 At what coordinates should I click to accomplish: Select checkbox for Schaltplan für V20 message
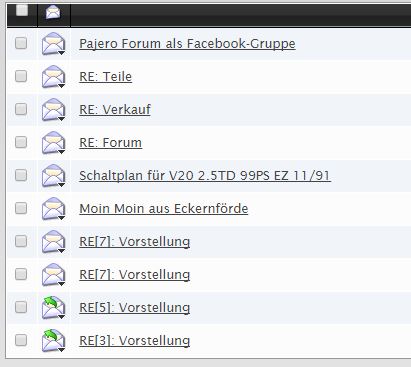21,175
